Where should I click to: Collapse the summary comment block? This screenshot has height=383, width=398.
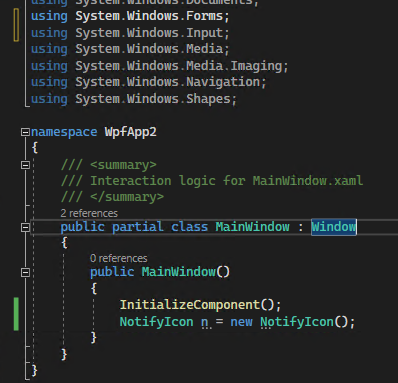[25, 165]
